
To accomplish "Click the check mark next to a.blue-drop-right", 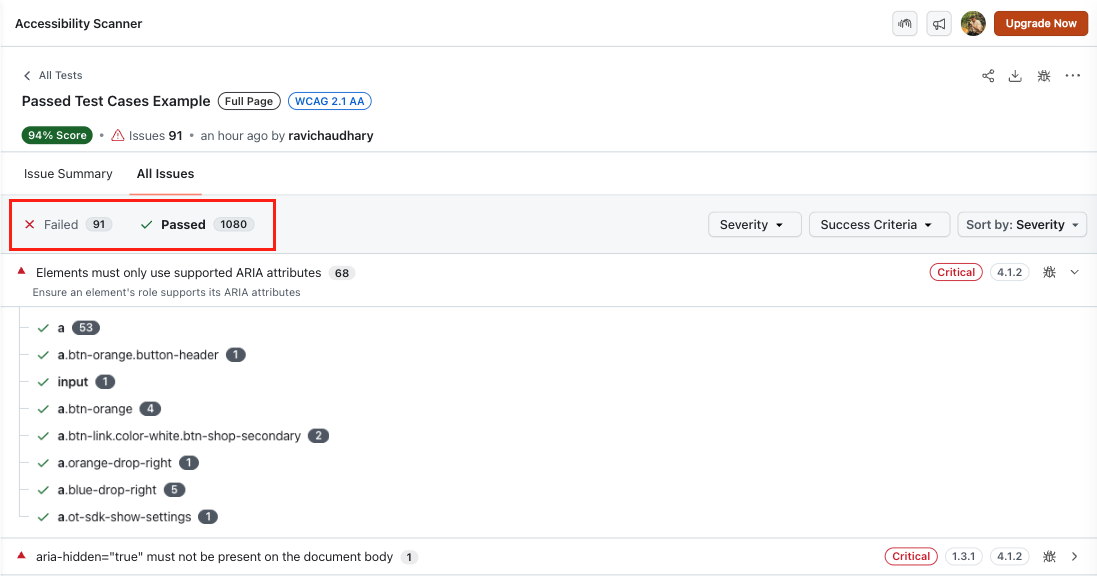I will tap(43, 490).
